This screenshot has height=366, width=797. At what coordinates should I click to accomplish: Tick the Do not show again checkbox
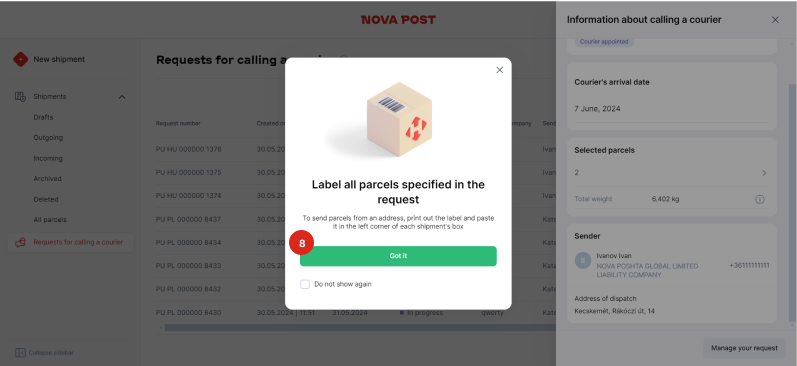click(305, 284)
